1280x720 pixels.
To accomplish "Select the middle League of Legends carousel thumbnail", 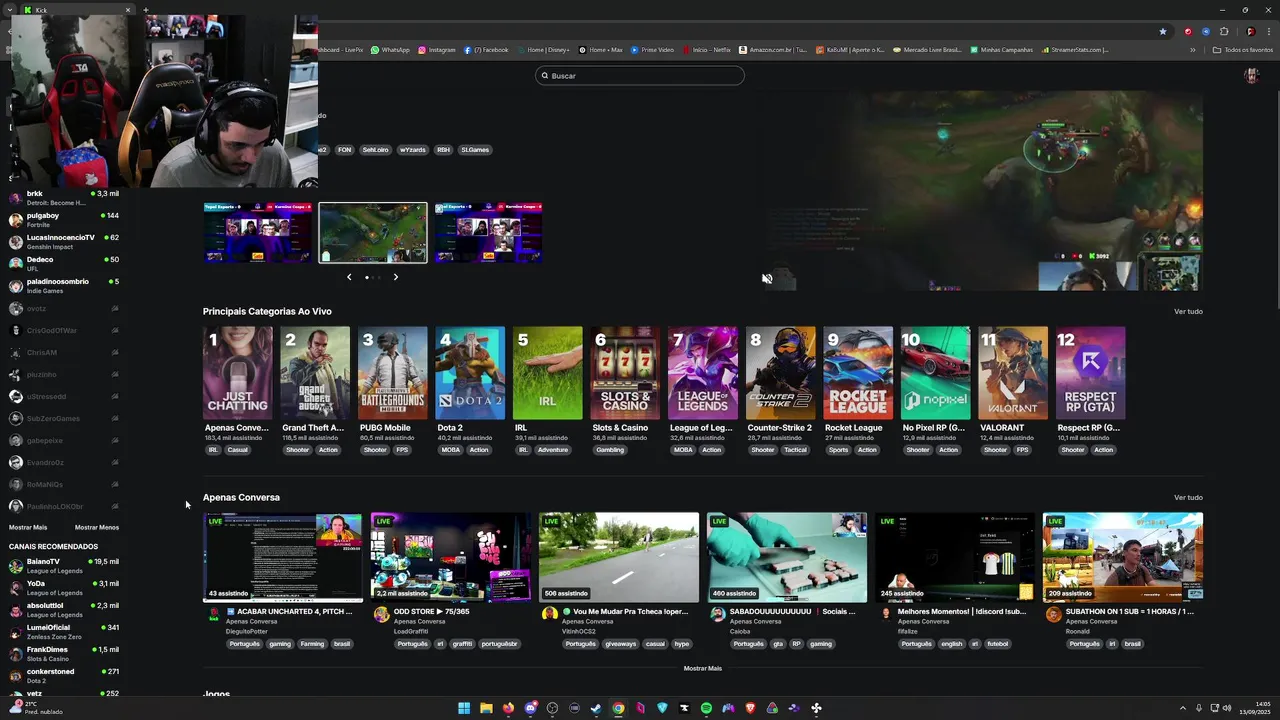I will [x=373, y=233].
